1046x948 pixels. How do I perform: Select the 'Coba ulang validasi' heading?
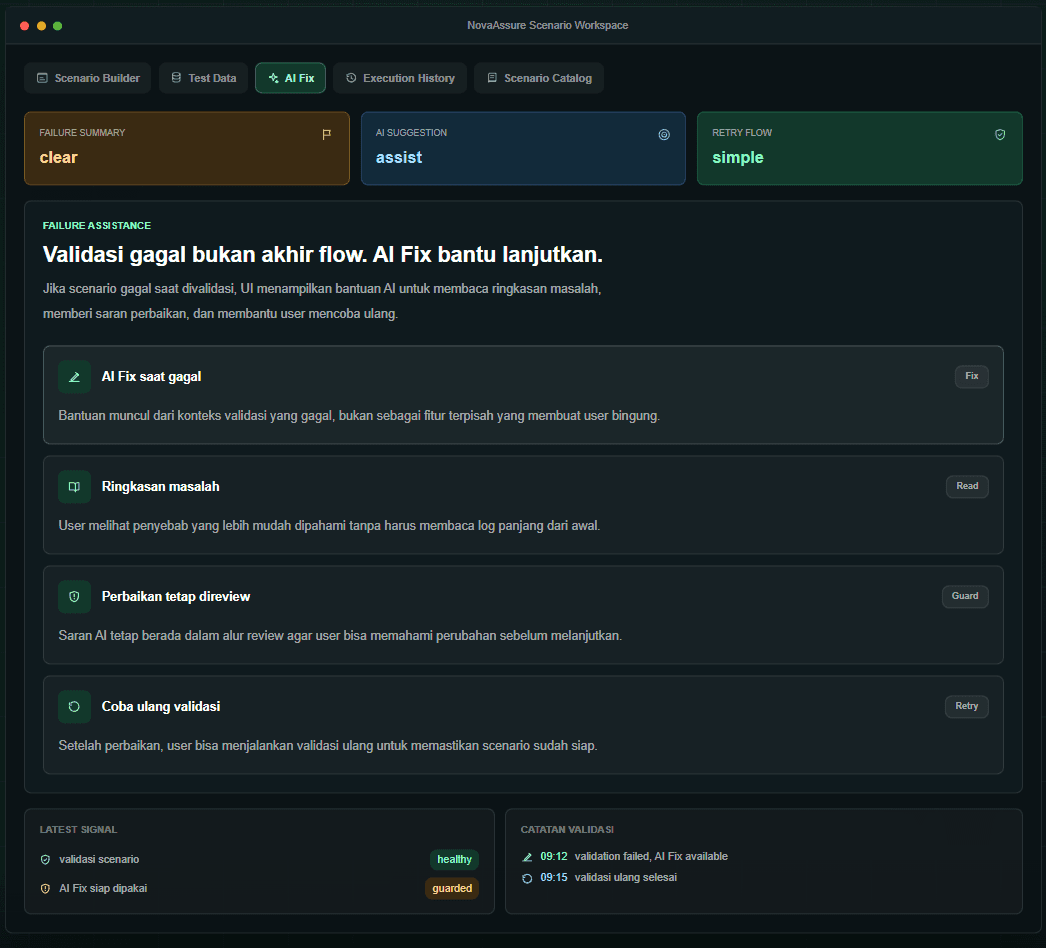pos(161,706)
